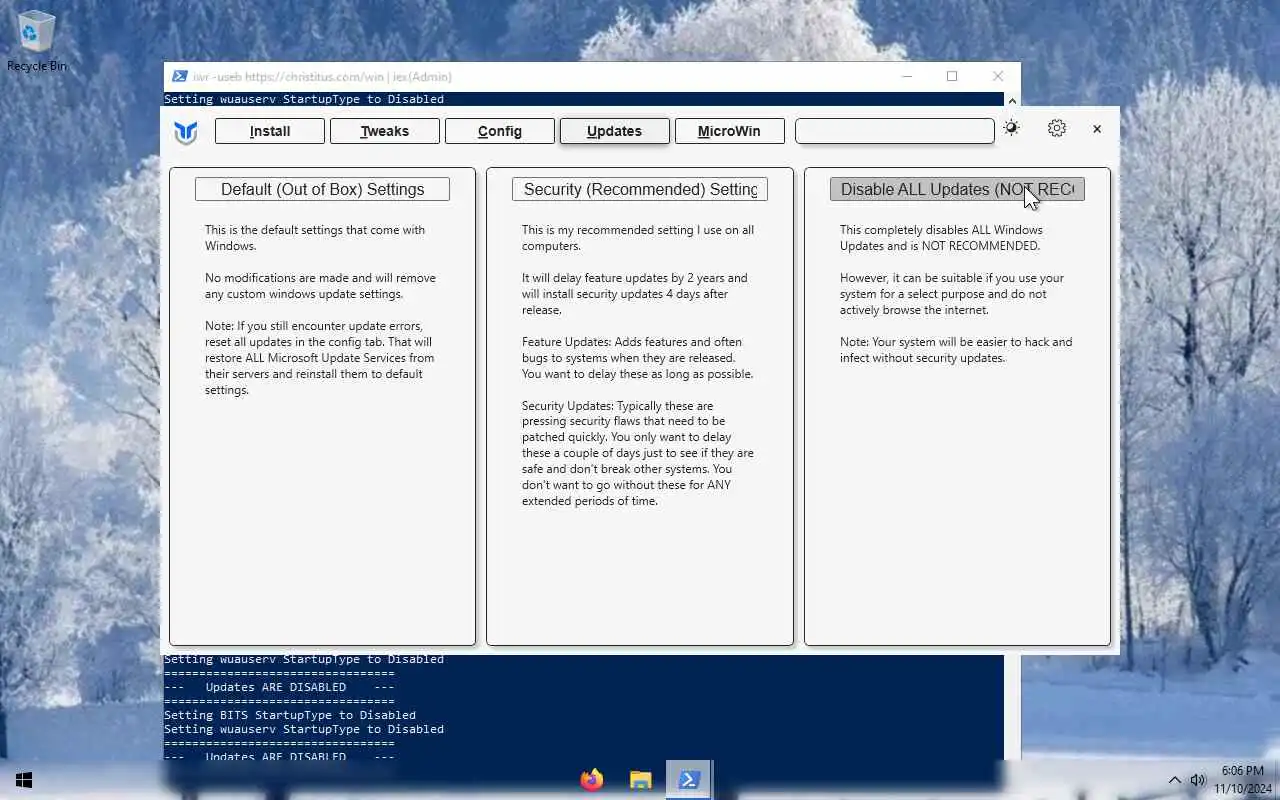
Task: Open the settings gear icon in WinUtil
Action: (x=1057, y=128)
